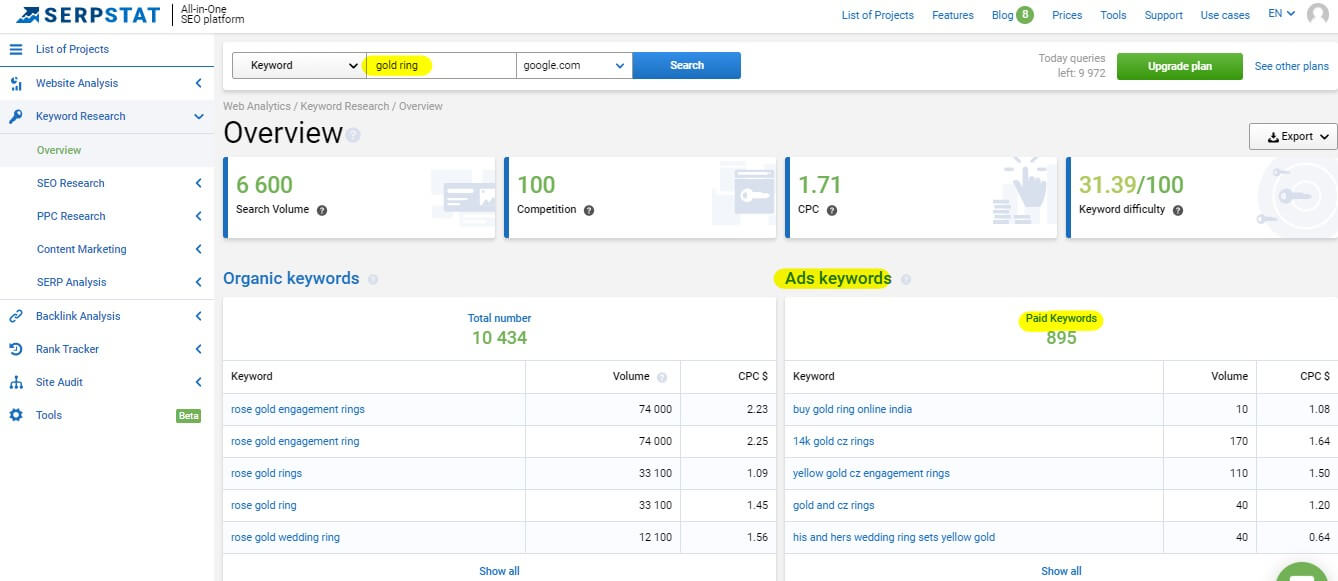This screenshot has height=581, width=1338.
Task: Open the EN language dropdown
Action: click(x=1281, y=14)
